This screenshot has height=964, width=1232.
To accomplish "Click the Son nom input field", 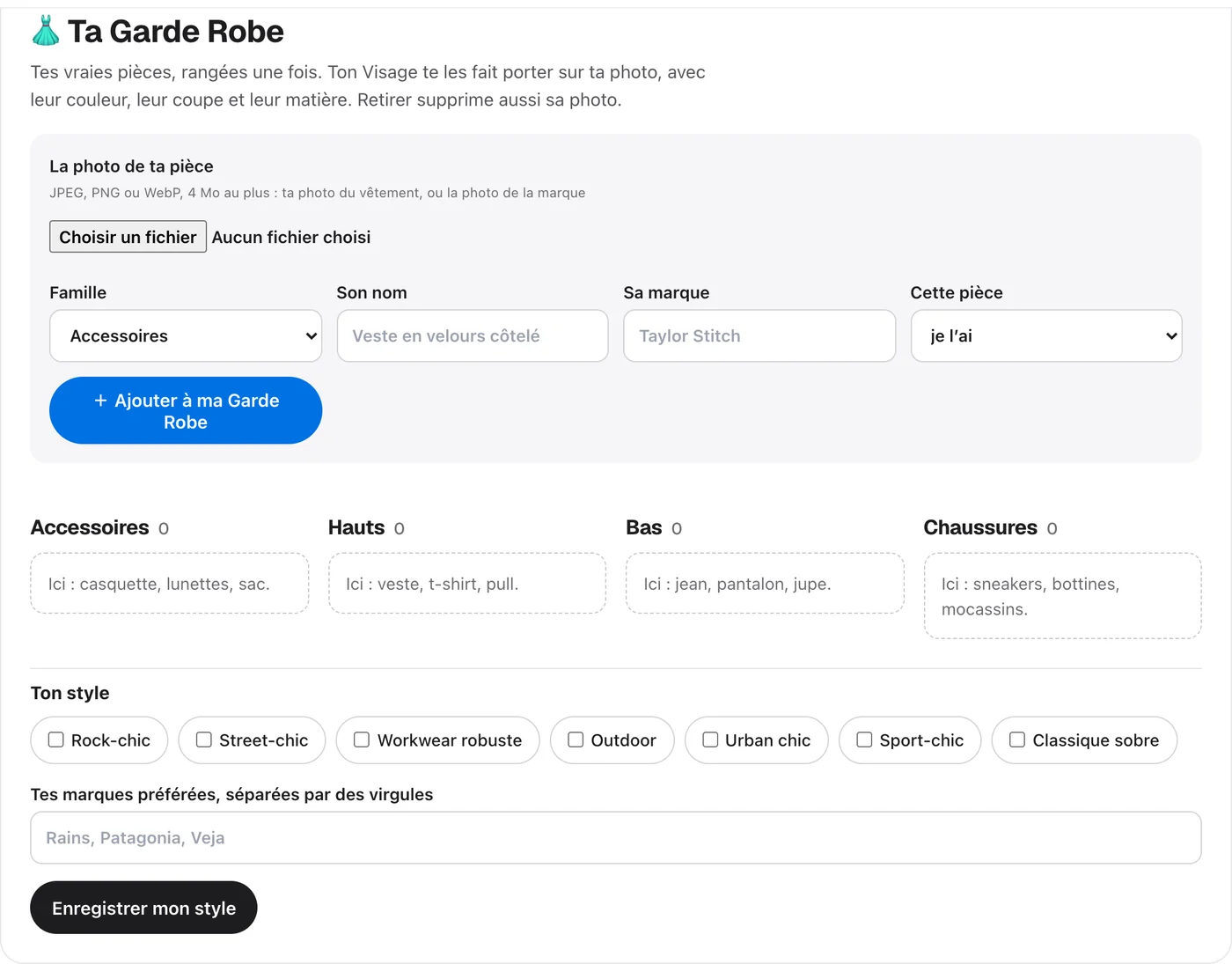I will pyautogui.click(x=473, y=335).
